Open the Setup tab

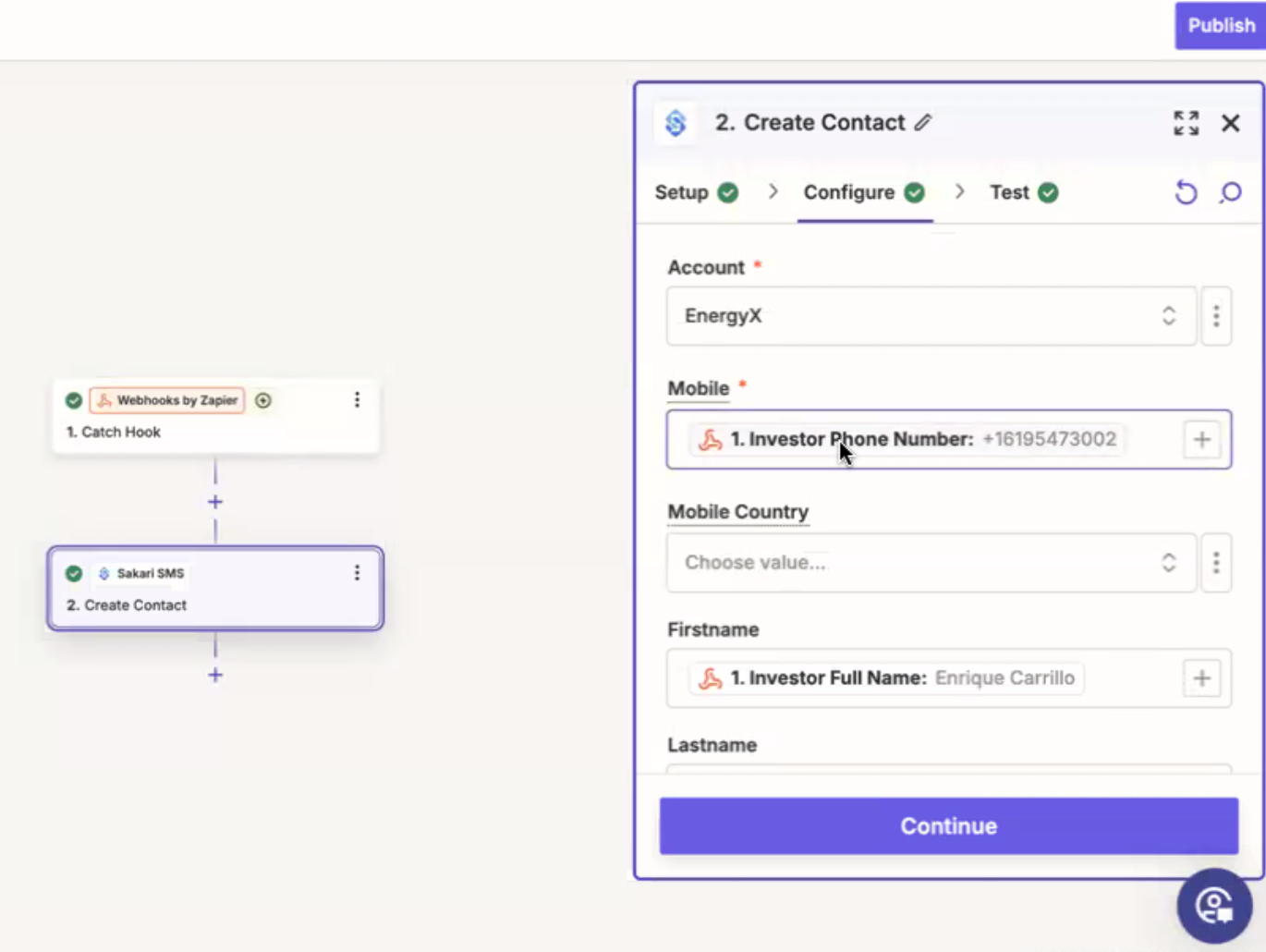coord(697,192)
